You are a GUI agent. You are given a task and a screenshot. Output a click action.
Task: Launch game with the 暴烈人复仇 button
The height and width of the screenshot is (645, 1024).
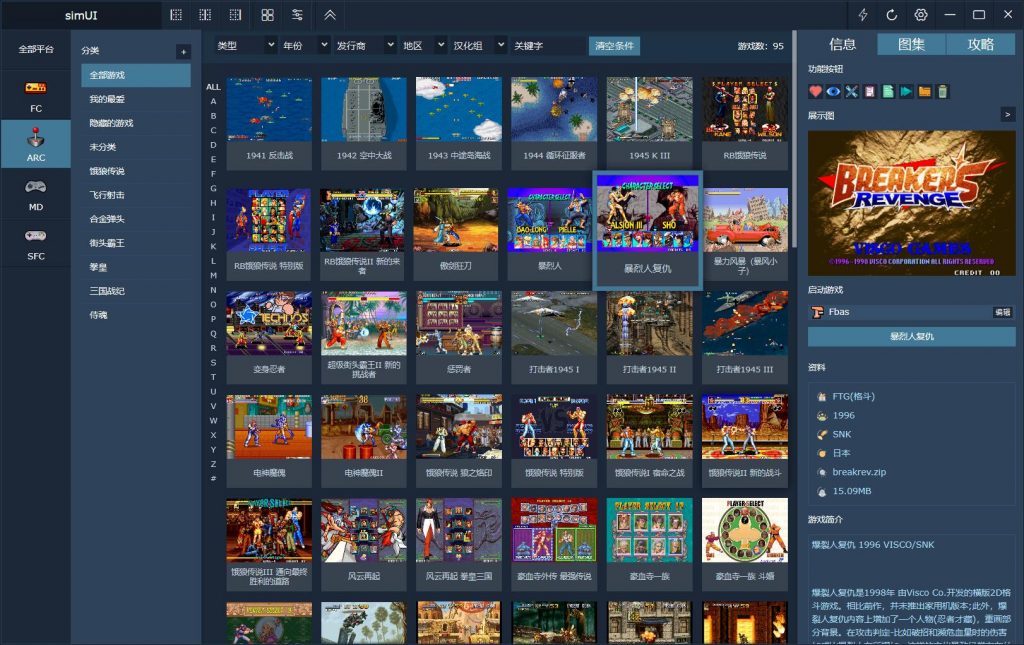911,336
